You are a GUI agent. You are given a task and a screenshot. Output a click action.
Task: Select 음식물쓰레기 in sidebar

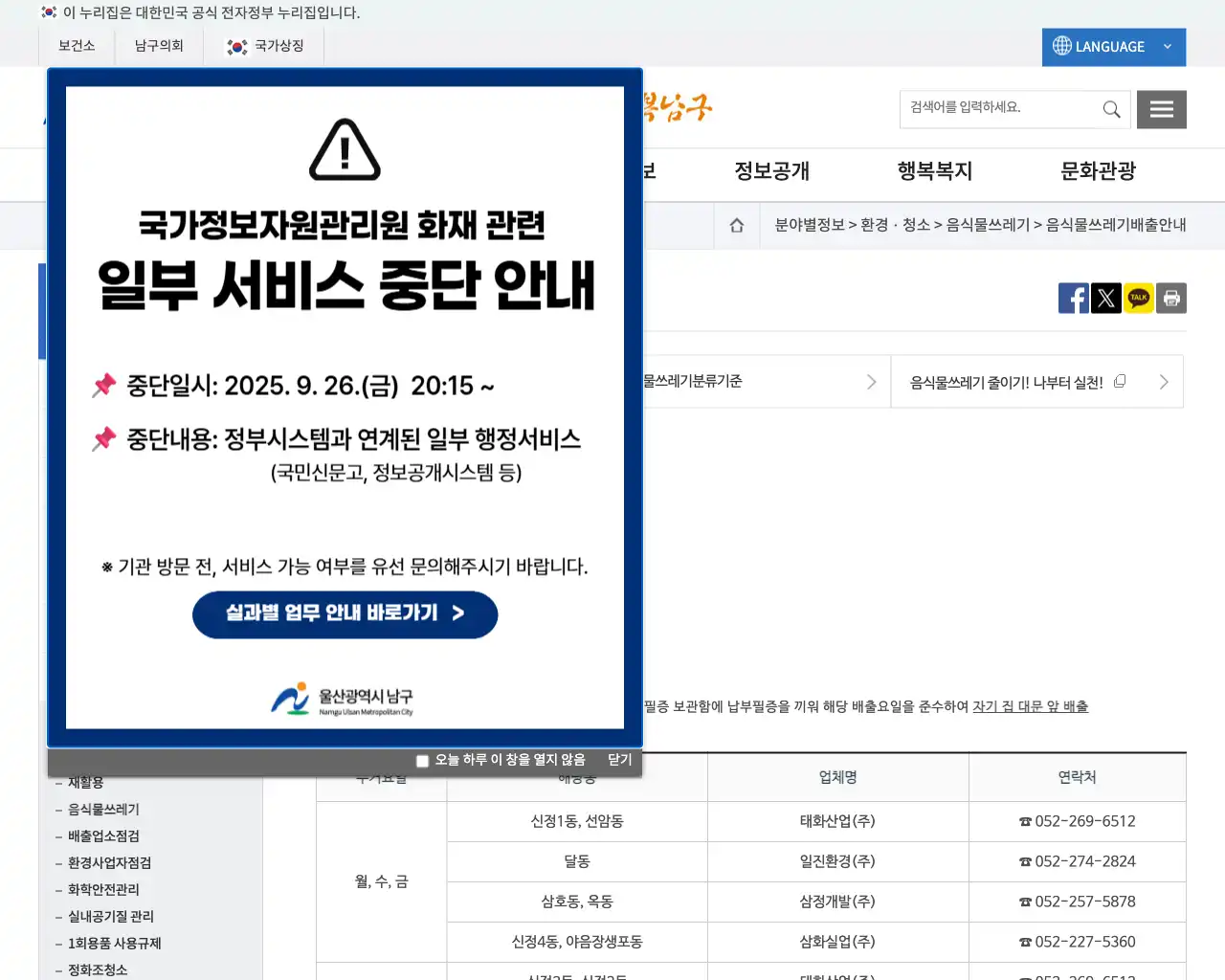tap(103, 810)
